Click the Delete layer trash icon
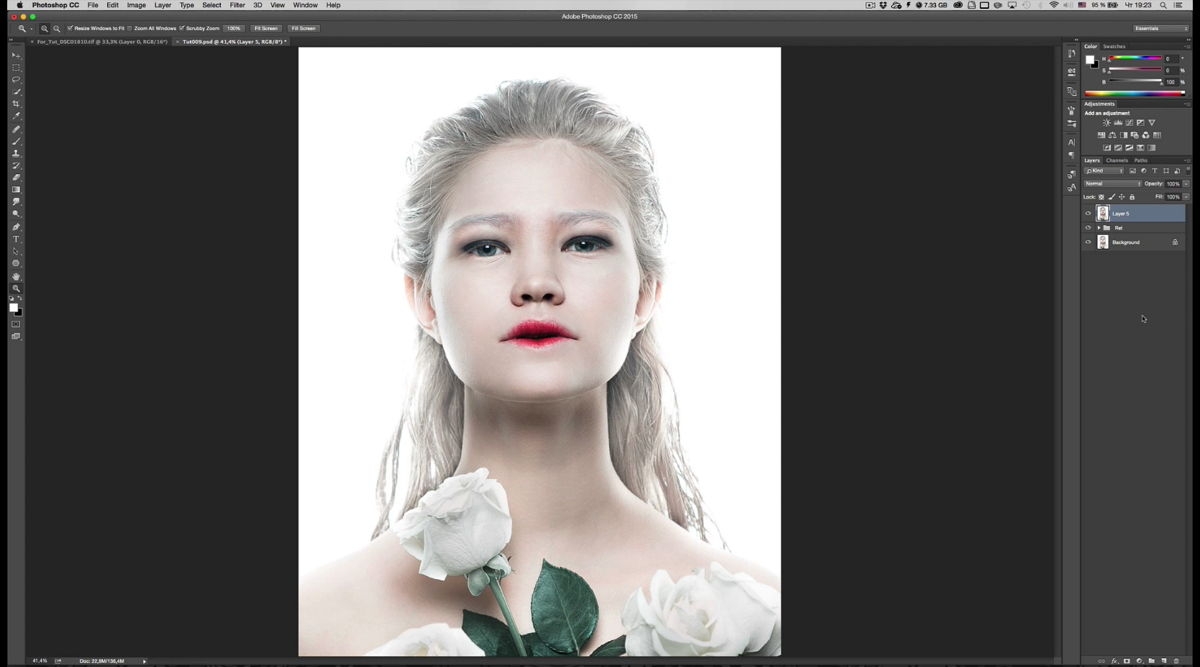Screen dimensions: 1200x667 (1176, 661)
